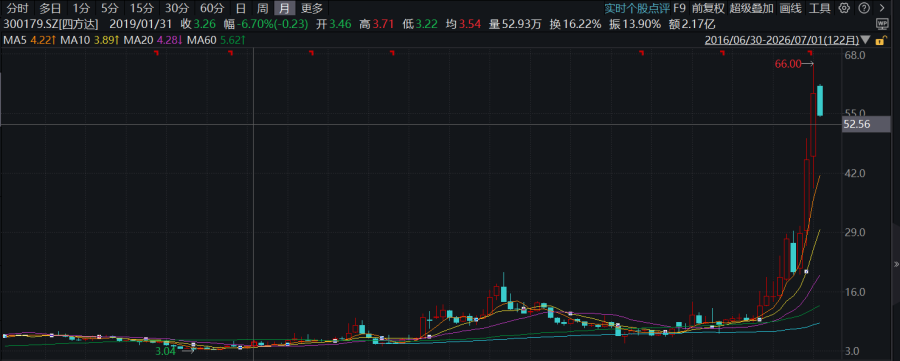Click red flag marker above 66.00 peak
The width and height of the screenshot is (900, 361).
pyautogui.click(x=810, y=53)
